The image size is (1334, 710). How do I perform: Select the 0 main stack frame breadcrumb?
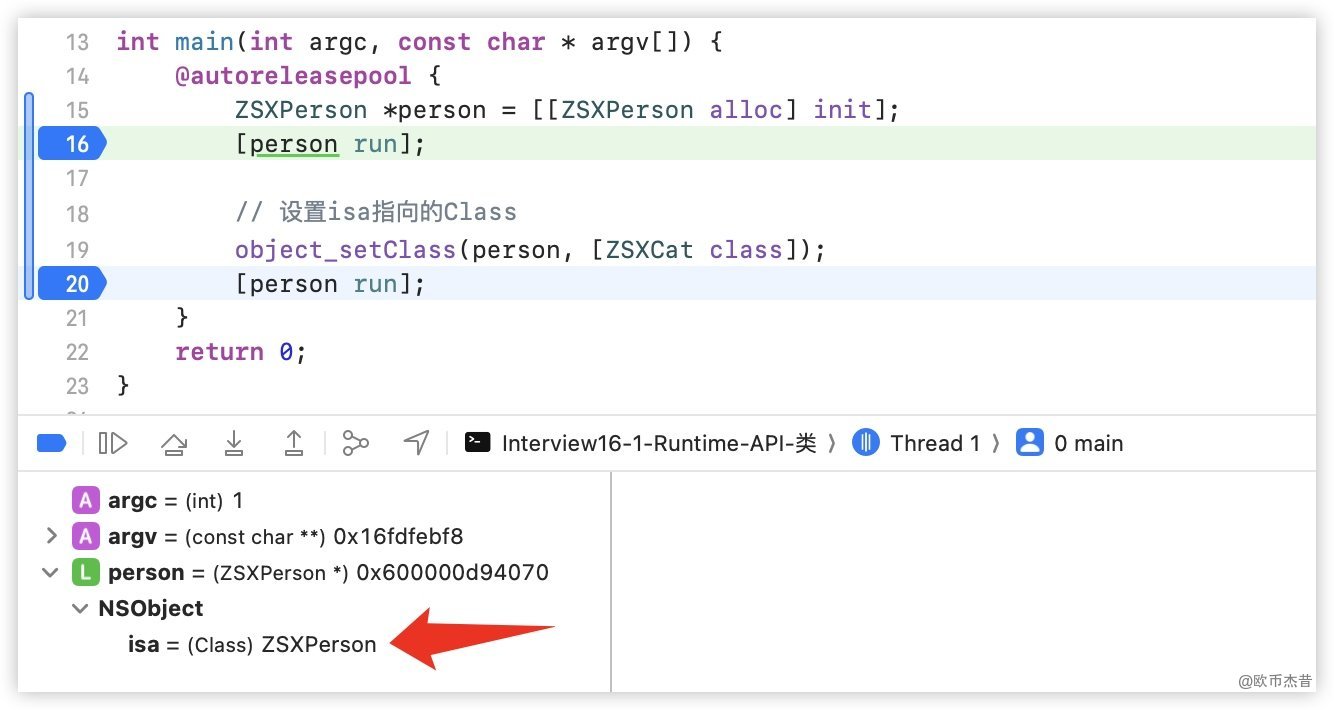pos(1087,443)
